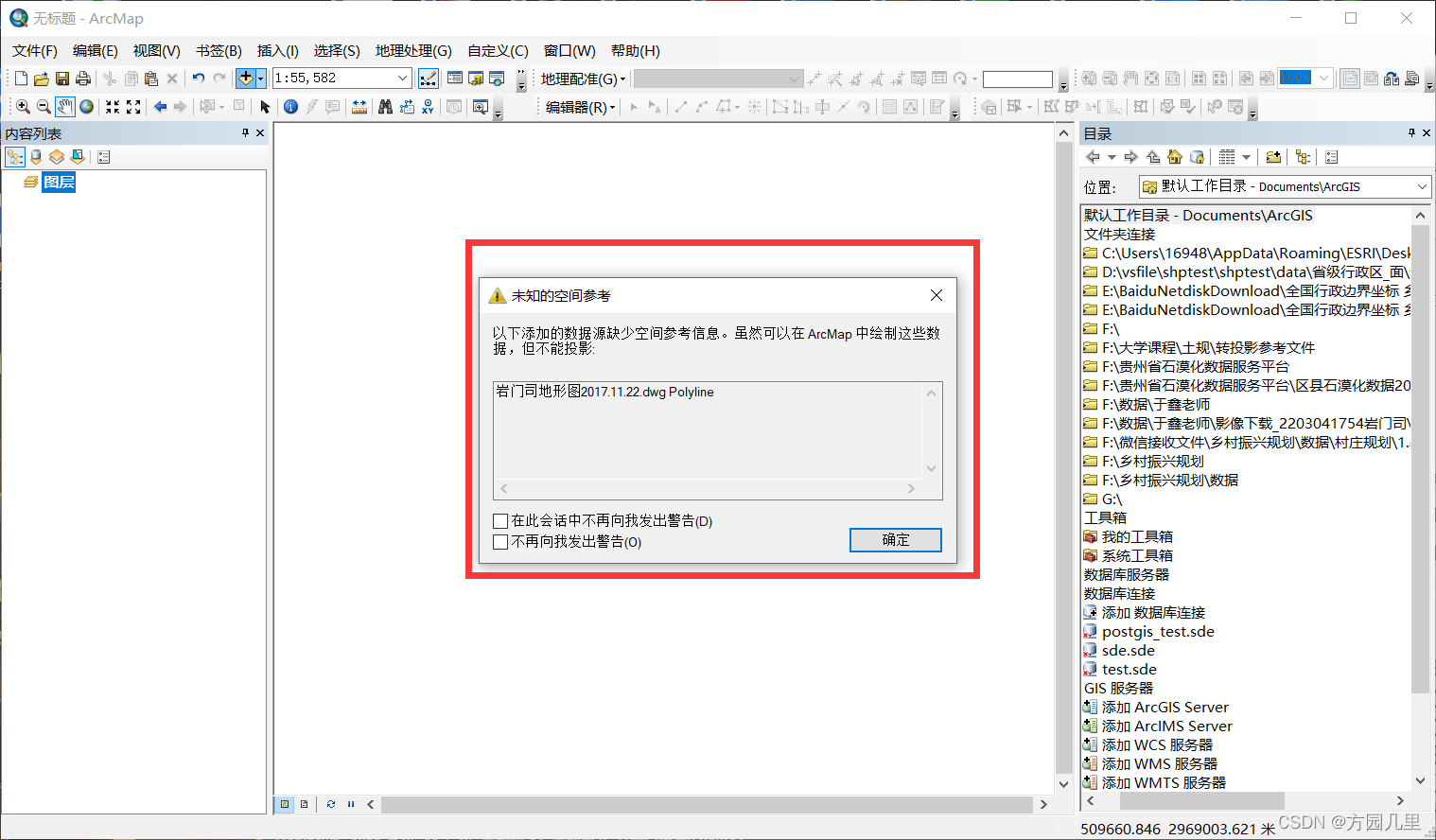
Task: Select the Select Elements black arrow tool
Action: (x=265, y=107)
